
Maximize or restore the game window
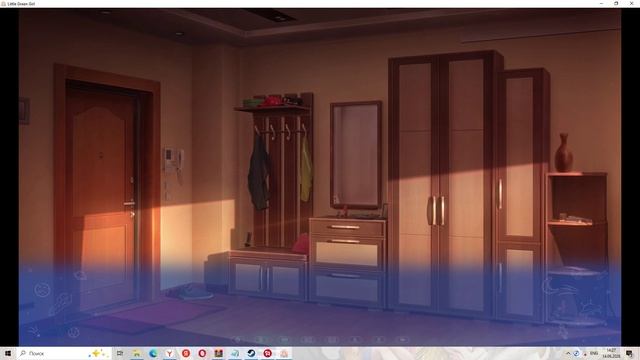(x=616, y=4)
